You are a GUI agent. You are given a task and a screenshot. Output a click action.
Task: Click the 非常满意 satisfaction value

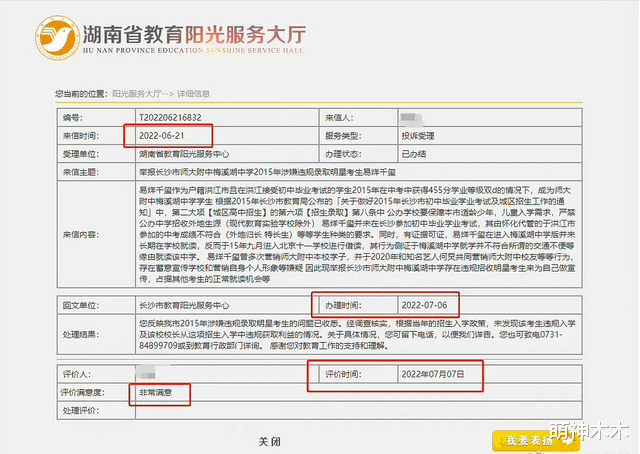click(x=156, y=392)
